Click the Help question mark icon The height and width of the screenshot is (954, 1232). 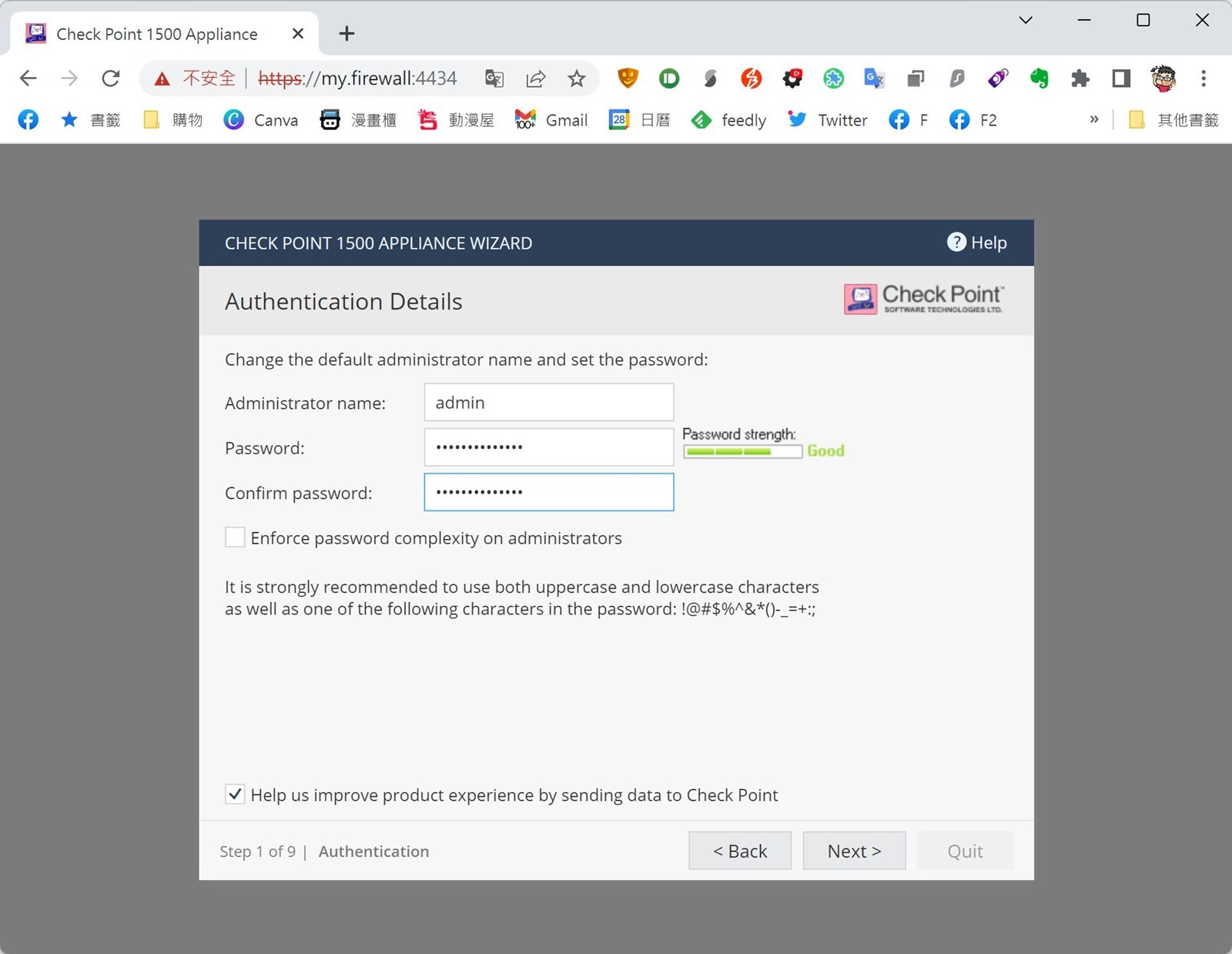click(x=956, y=243)
